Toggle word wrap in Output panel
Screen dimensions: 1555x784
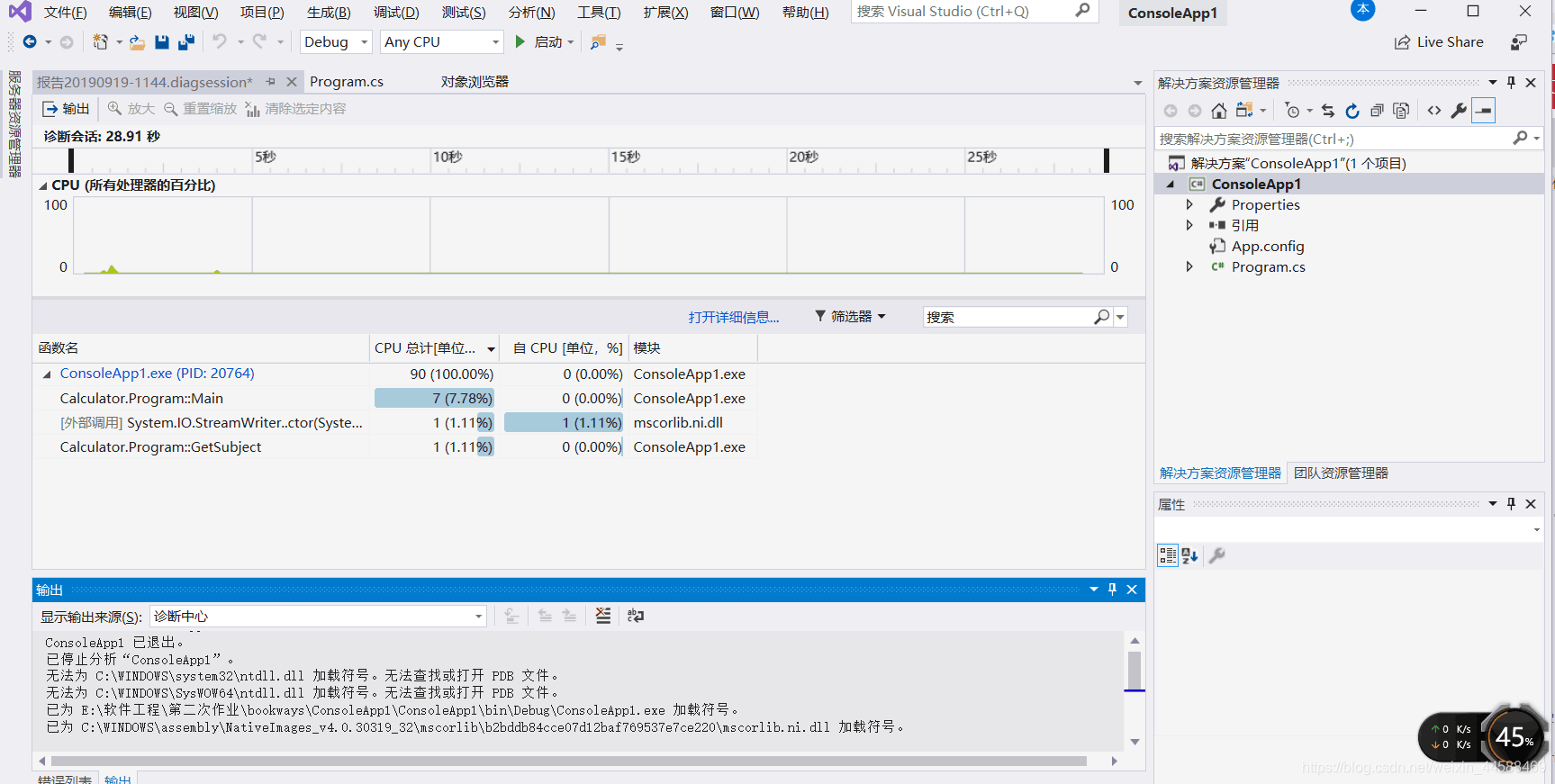coord(636,616)
